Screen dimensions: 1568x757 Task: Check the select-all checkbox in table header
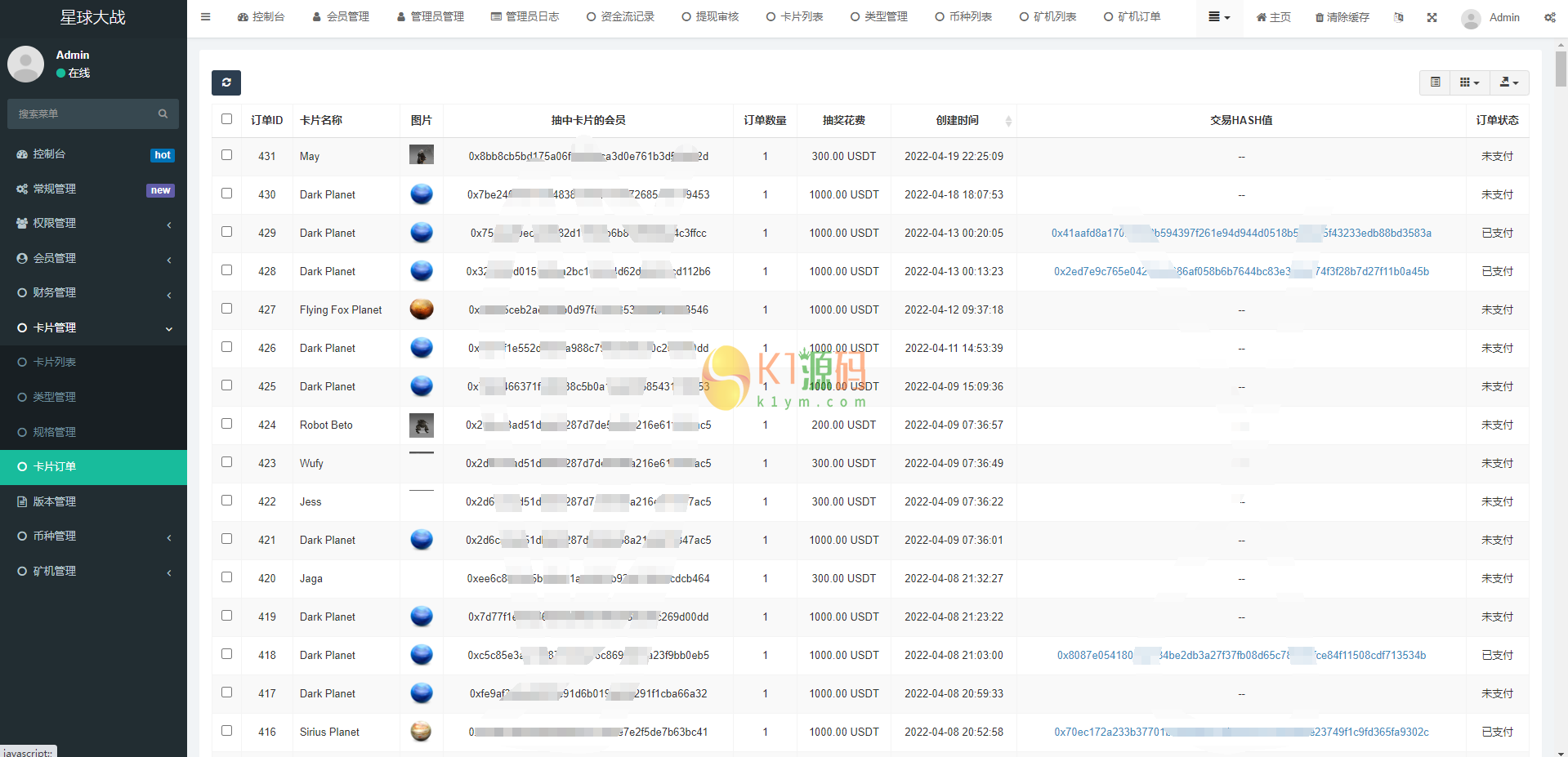pyautogui.click(x=226, y=119)
